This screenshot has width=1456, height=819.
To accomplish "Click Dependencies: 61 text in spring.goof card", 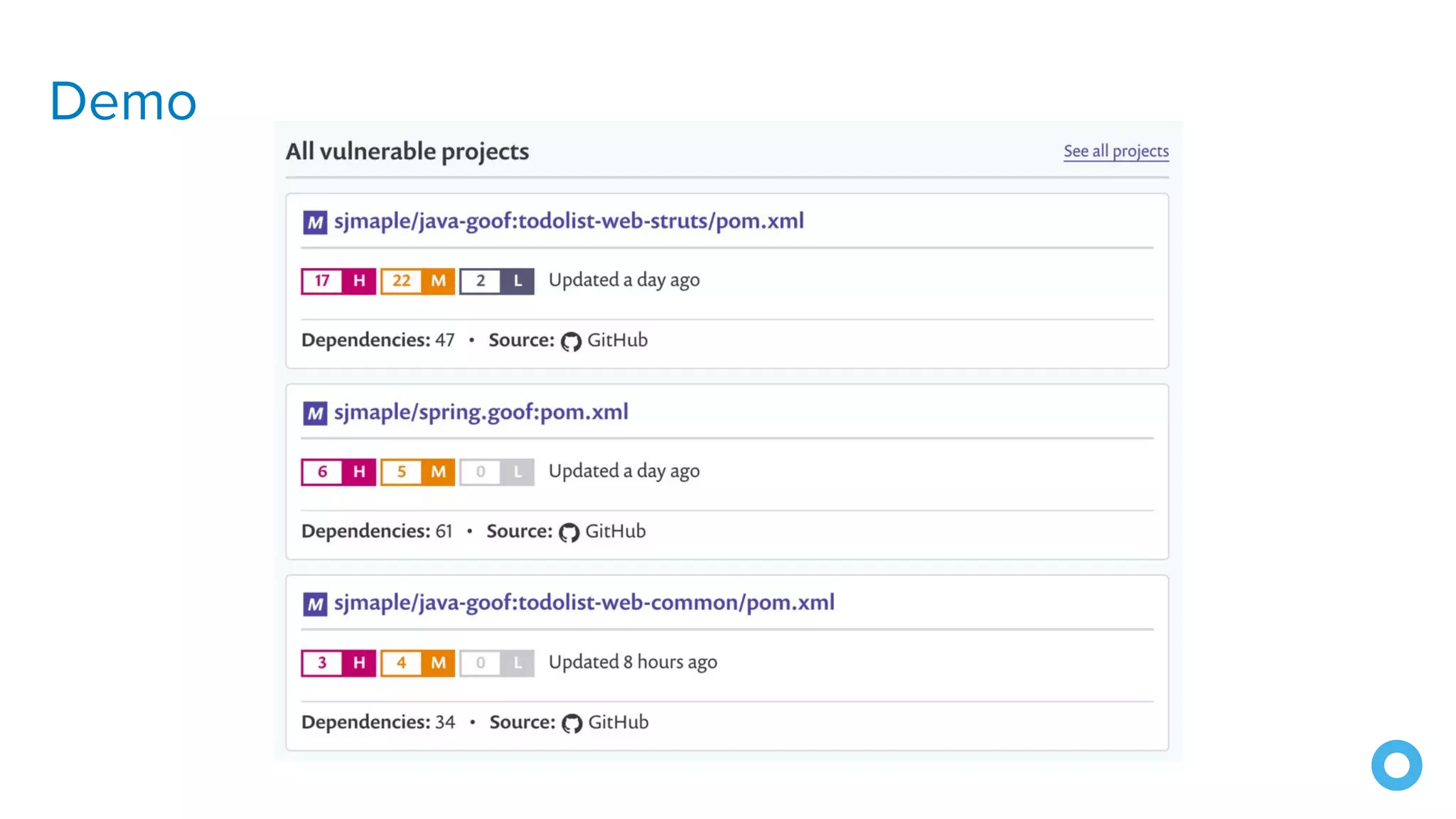I will point(377,531).
